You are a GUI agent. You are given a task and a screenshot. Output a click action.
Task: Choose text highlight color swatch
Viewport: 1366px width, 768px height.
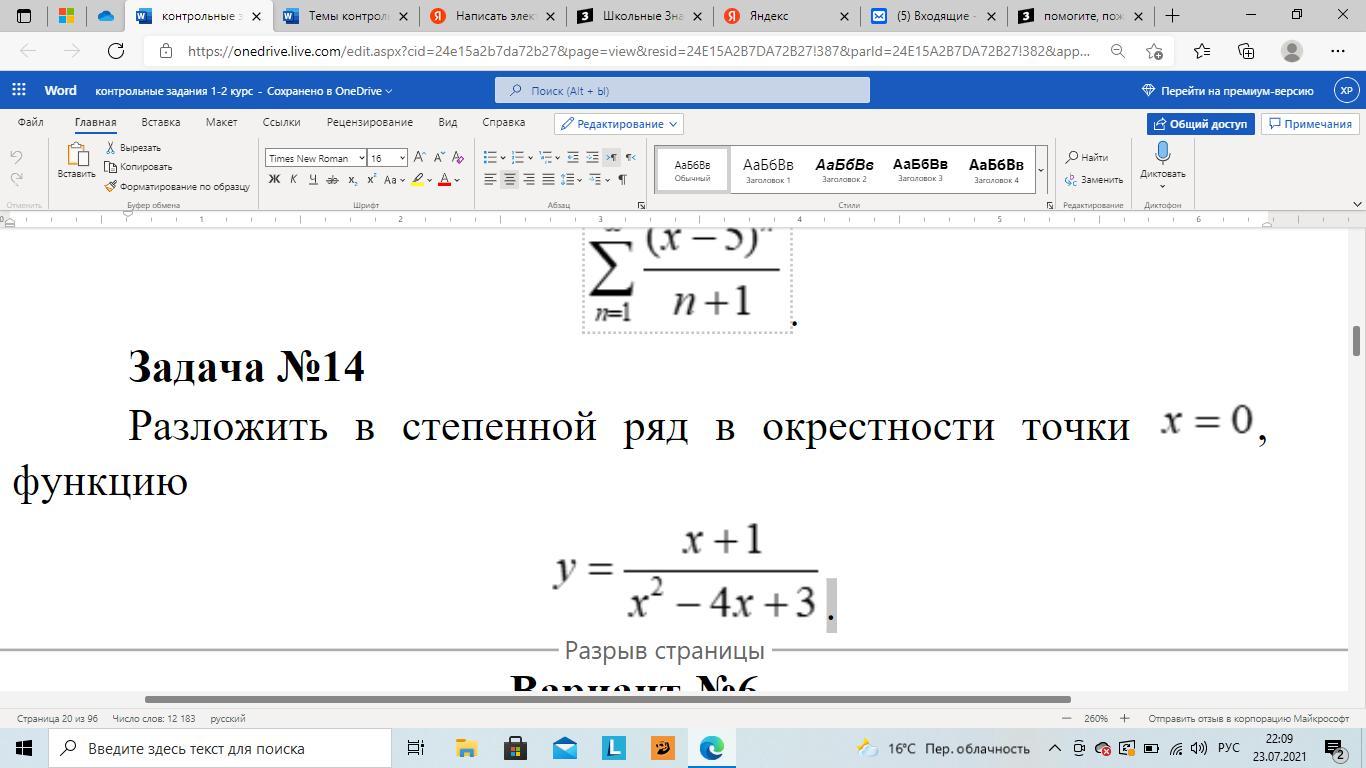click(x=418, y=180)
